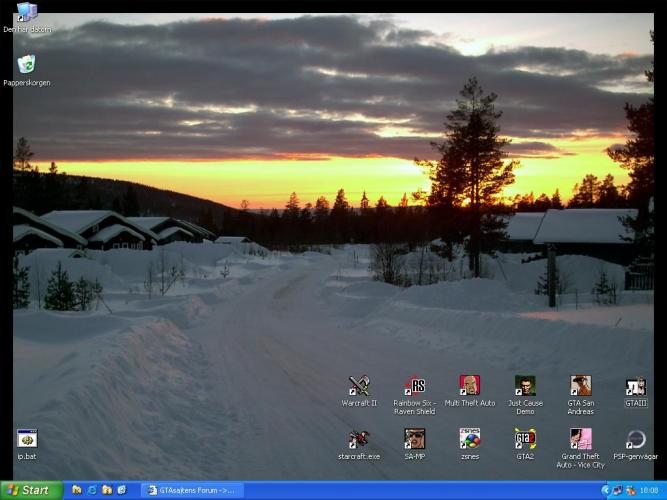Launch Rainbow Six - Raven Shield shortcut

pyautogui.click(x=414, y=386)
